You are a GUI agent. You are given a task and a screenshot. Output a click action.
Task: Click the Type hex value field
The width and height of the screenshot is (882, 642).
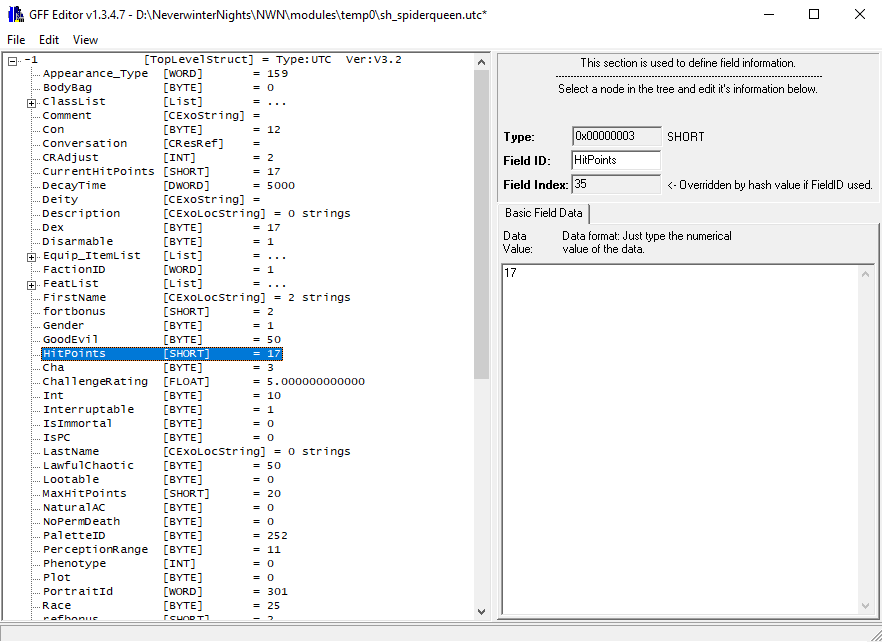[x=616, y=136]
